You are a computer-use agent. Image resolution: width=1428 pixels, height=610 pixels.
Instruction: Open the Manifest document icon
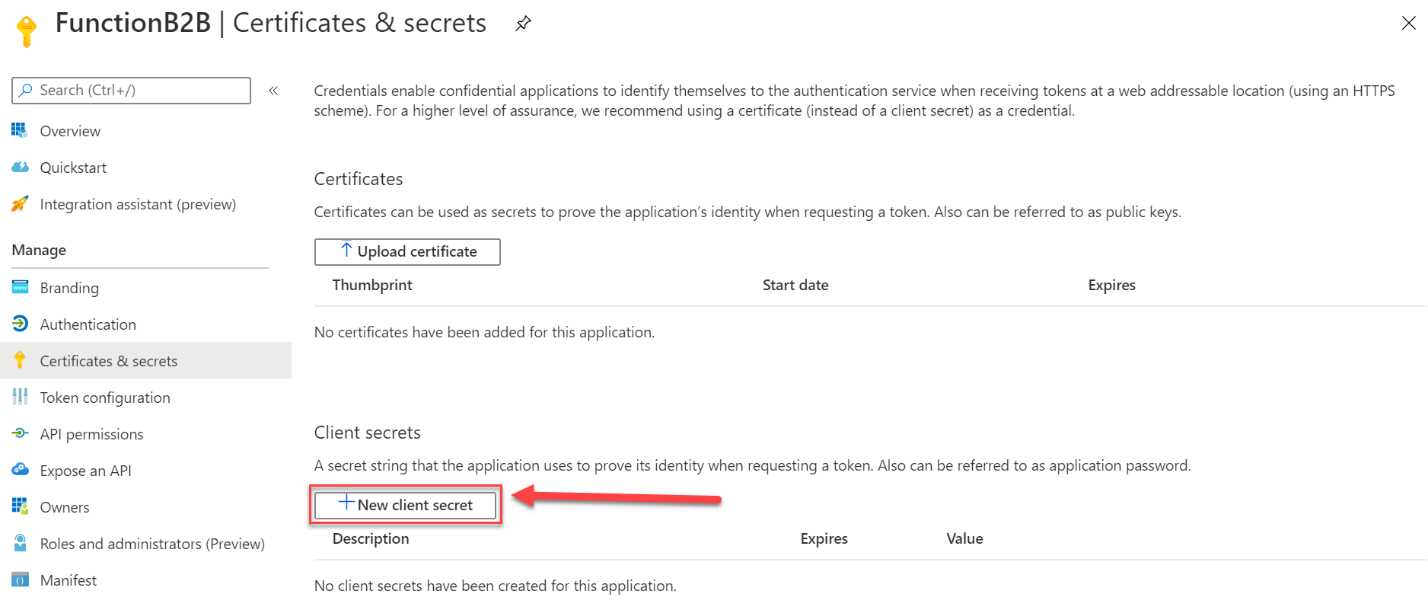(20, 580)
